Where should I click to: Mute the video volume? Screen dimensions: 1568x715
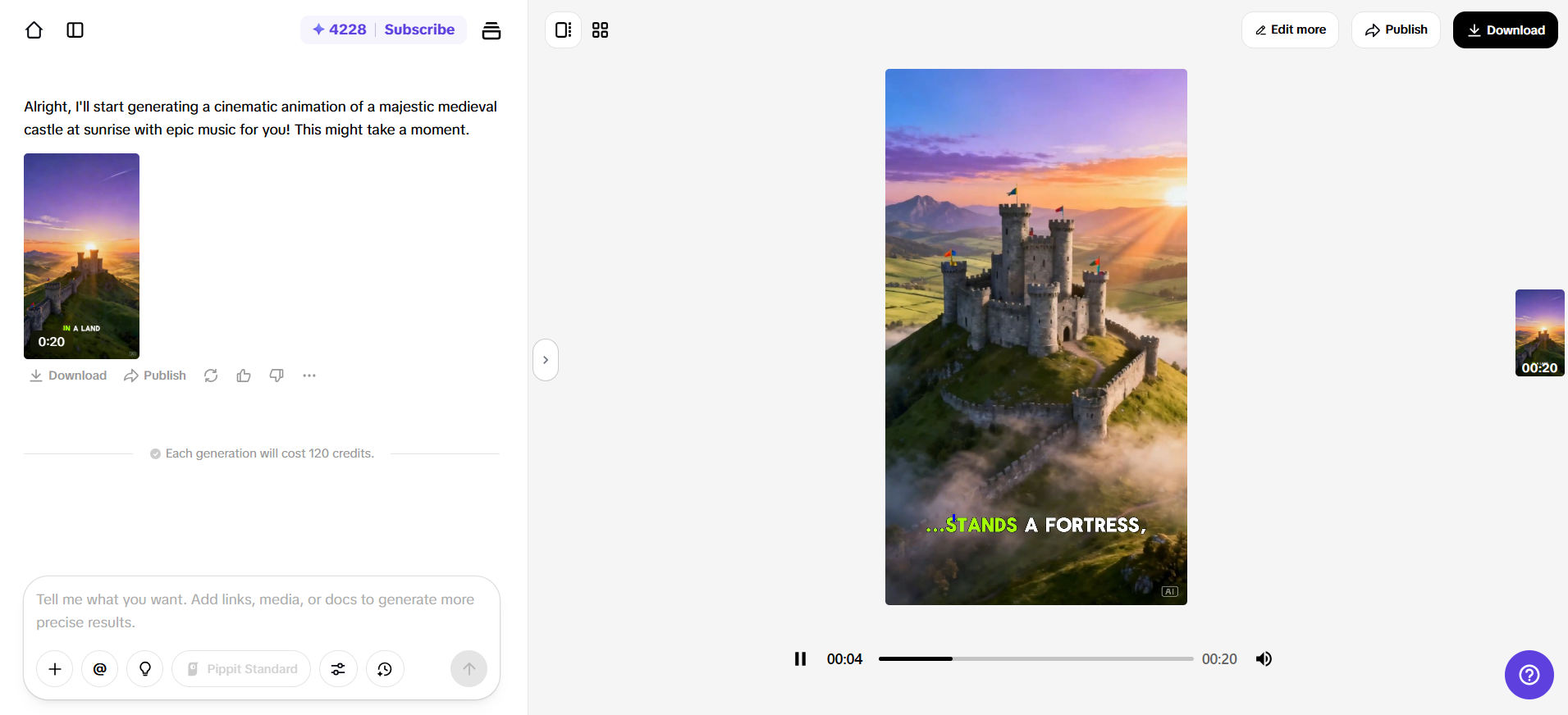coord(1264,659)
